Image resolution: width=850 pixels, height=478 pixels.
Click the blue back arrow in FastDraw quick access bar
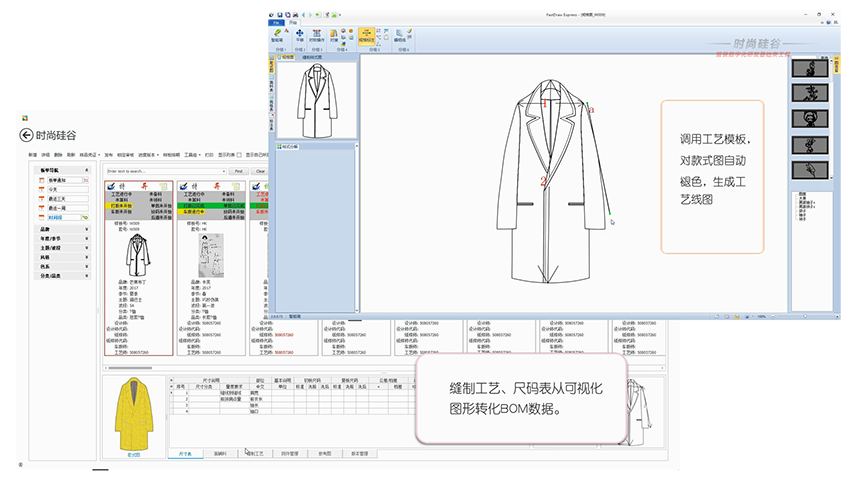pyautogui.click(x=303, y=15)
